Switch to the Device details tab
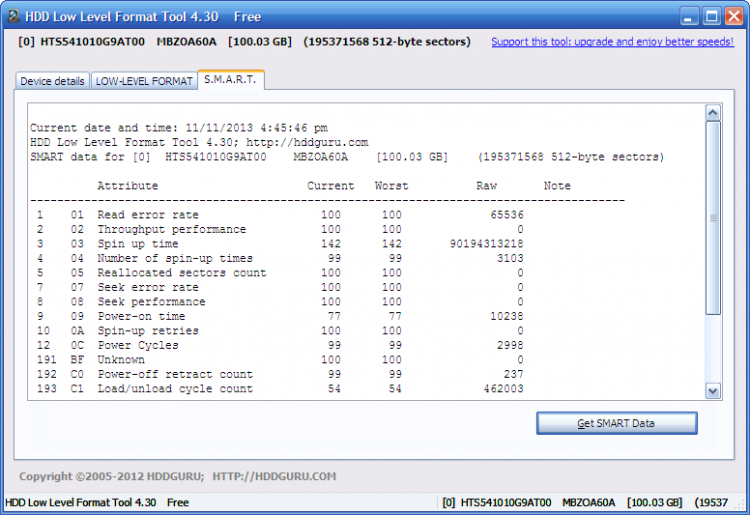 pos(52,81)
